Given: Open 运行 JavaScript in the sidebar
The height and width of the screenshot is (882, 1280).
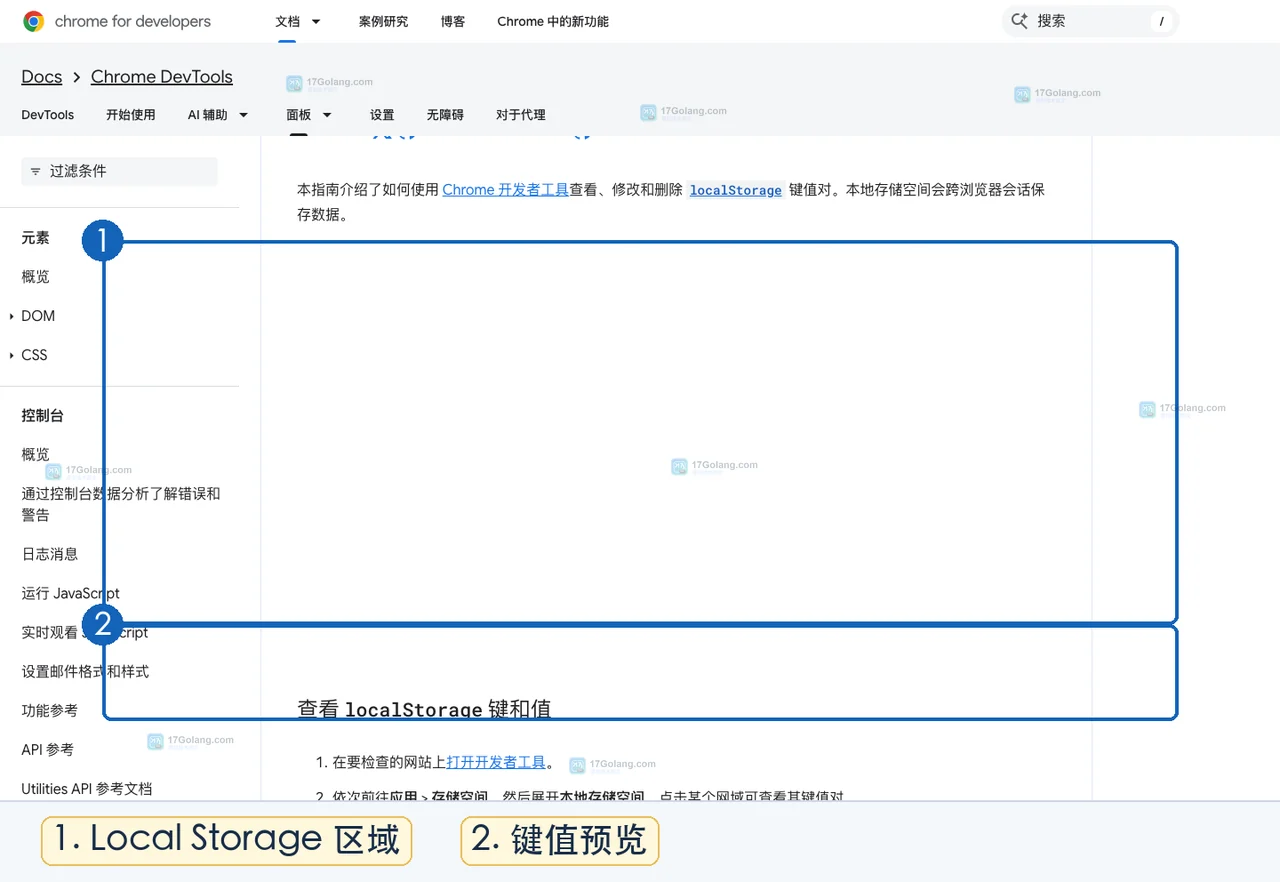Looking at the screenshot, I should (71, 594).
